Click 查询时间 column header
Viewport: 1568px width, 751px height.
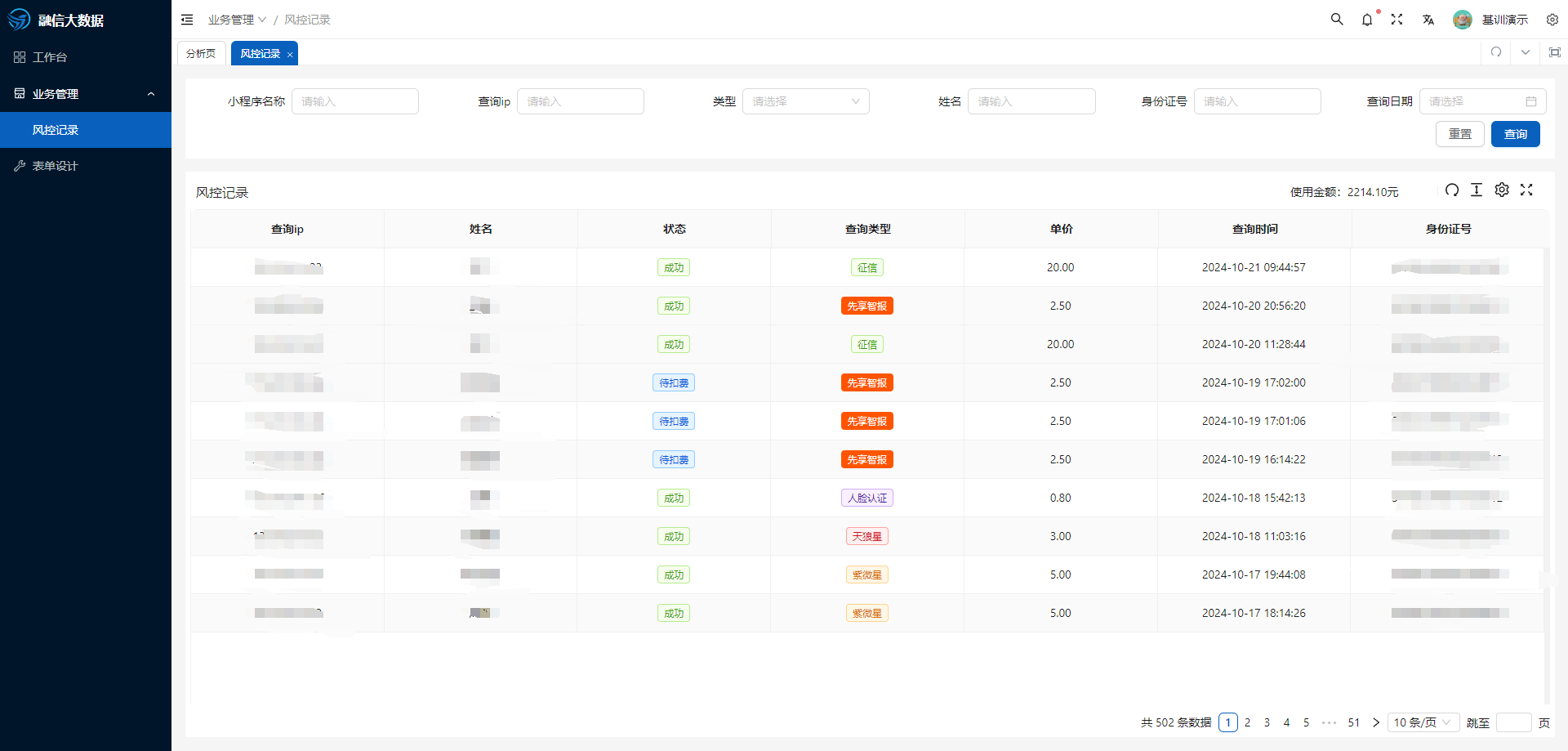[1255, 229]
